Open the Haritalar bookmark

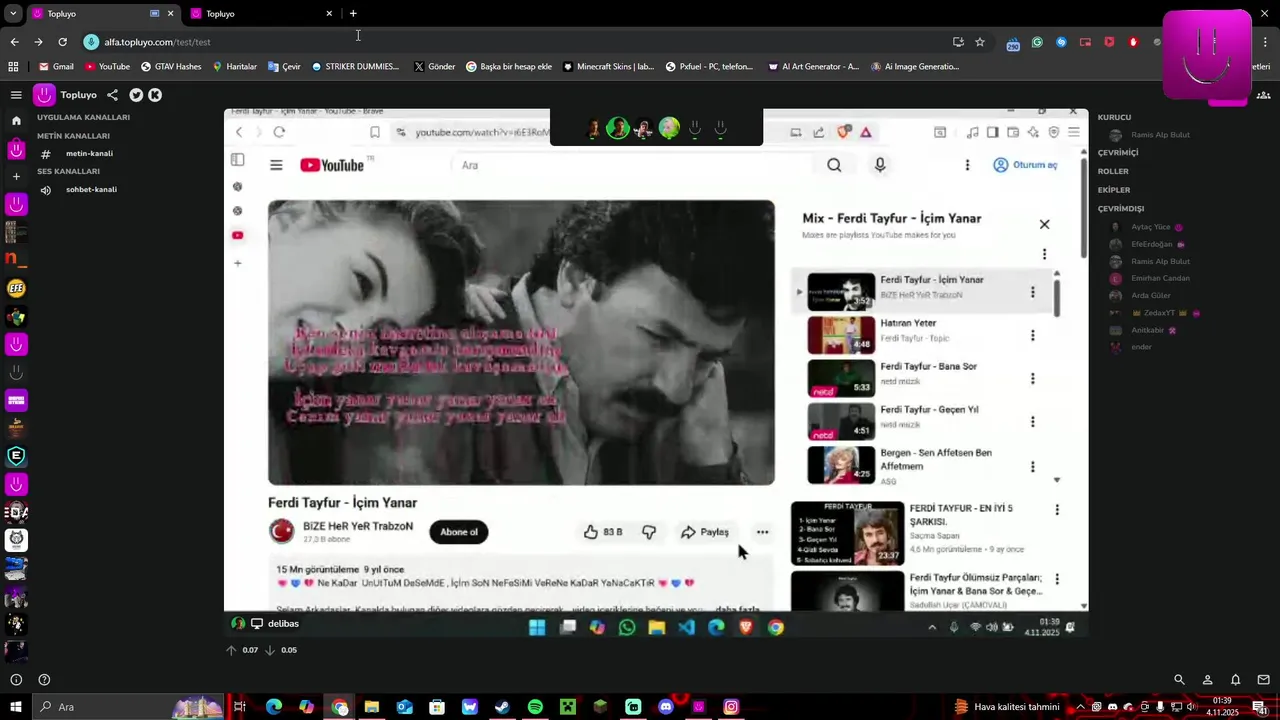point(234,67)
